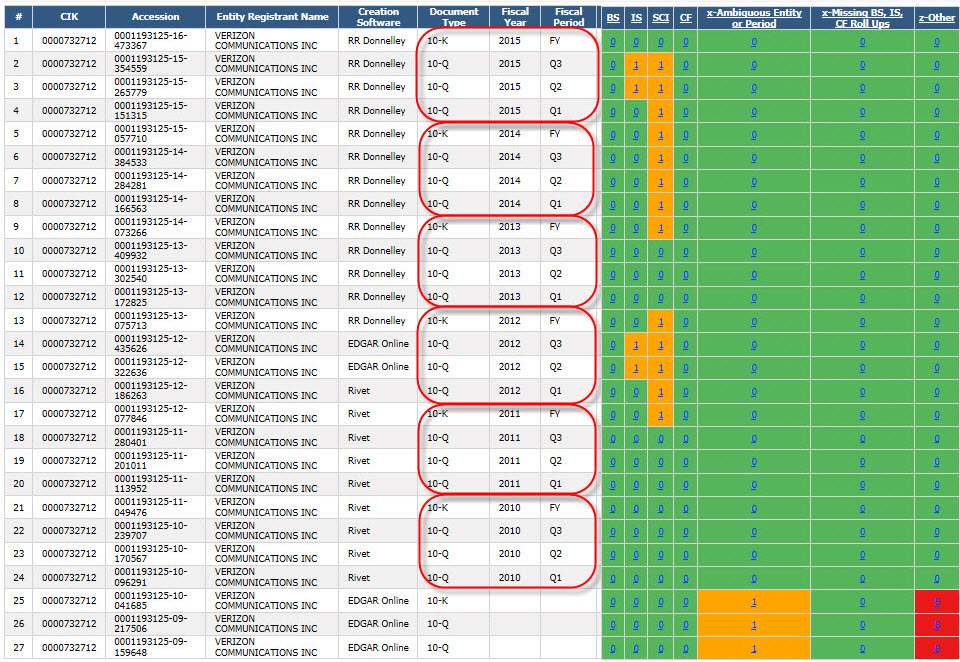The width and height of the screenshot is (960, 662).
Task: Click the 10-K document type in row 25
Action: coord(437,601)
